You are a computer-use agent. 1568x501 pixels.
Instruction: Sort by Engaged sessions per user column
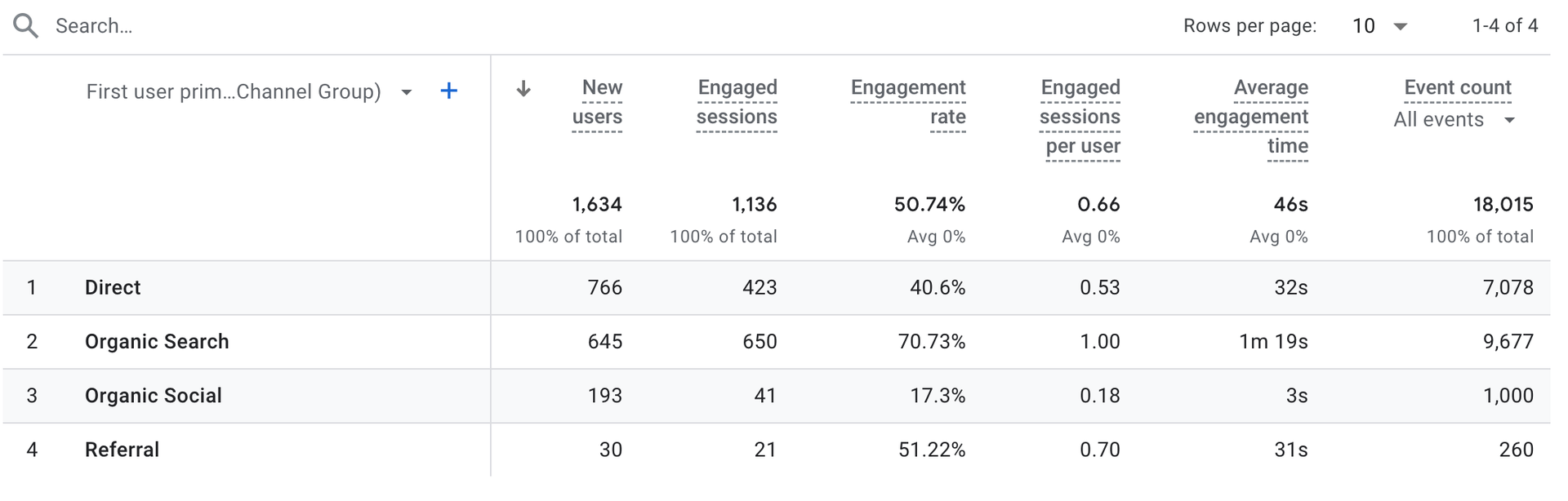[x=1080, y=117]
